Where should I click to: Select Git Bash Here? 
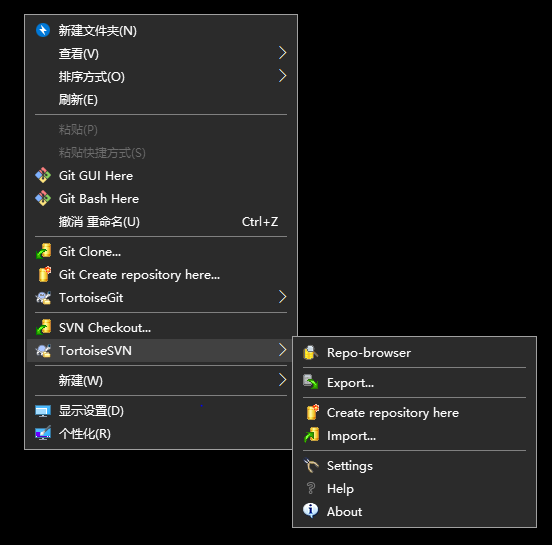tap(161, 198)
